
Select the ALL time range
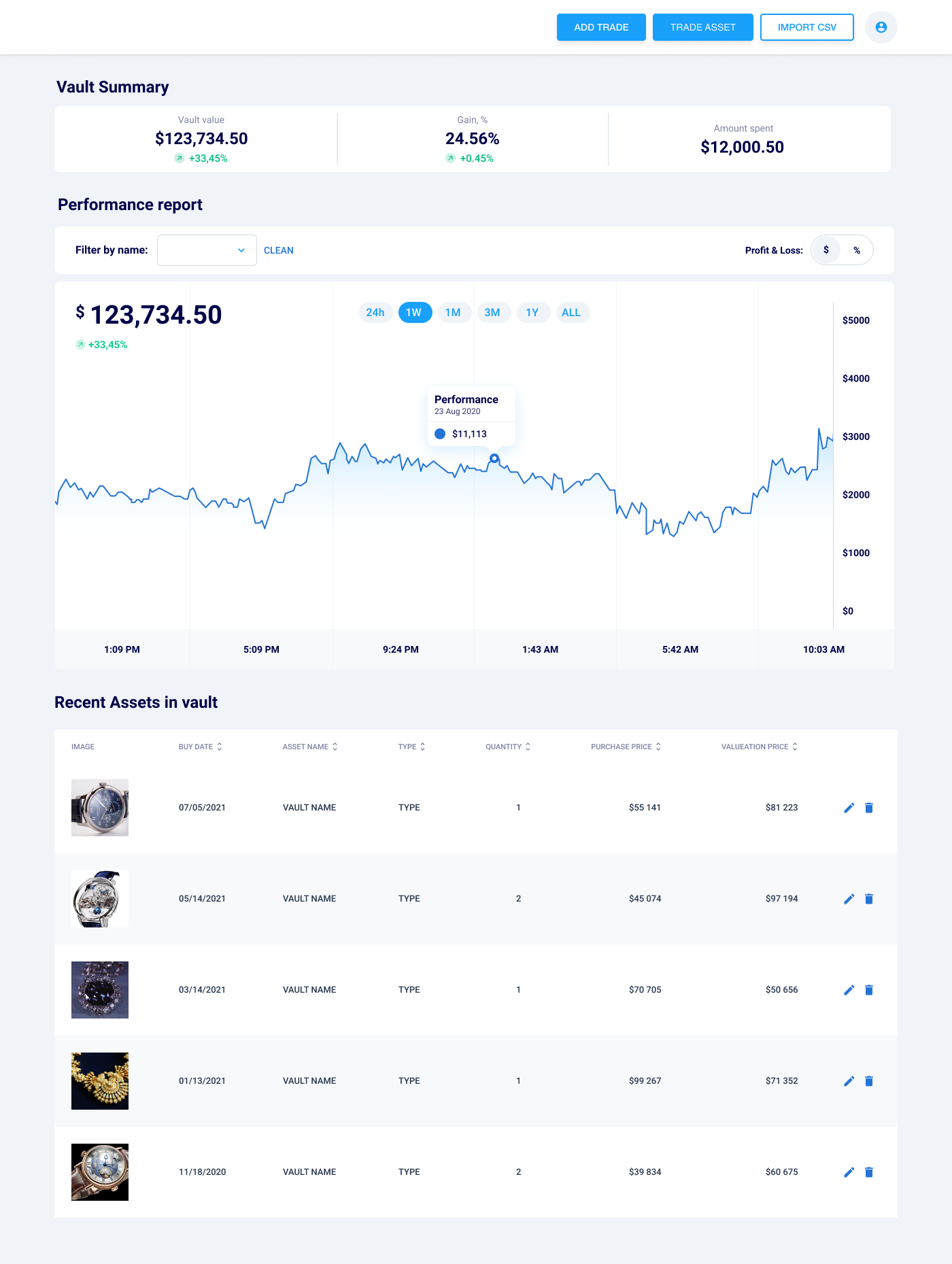tap(572, 313)
